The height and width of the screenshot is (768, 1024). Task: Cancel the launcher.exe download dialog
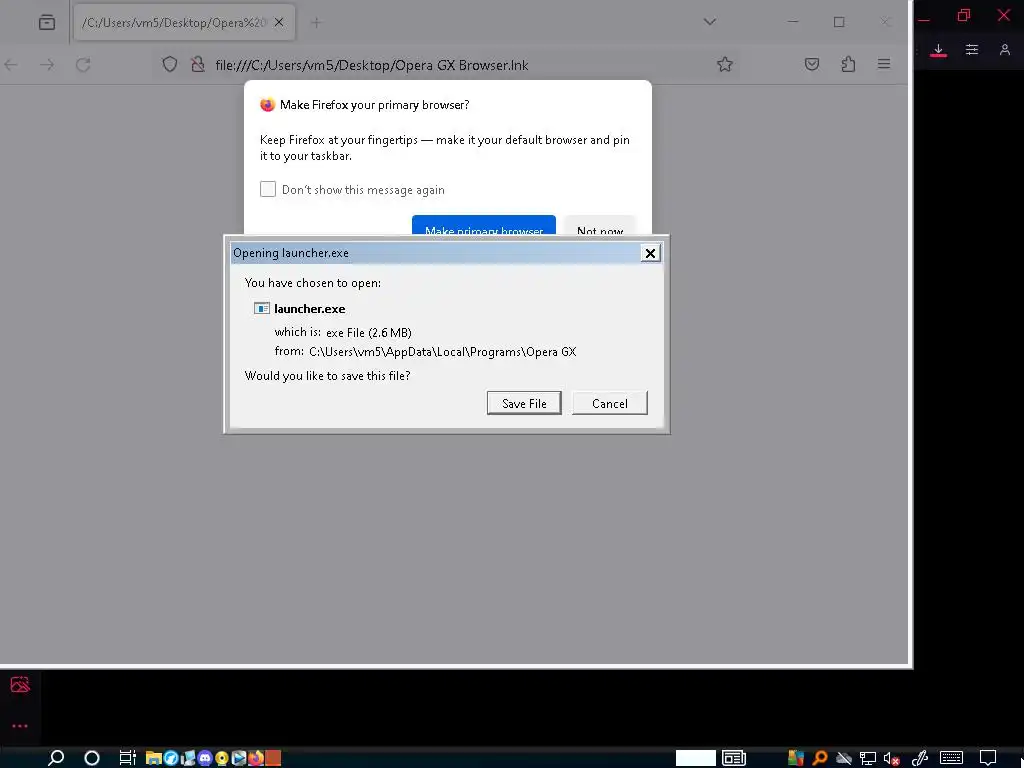pyautogui.click(x=609, y=403)
